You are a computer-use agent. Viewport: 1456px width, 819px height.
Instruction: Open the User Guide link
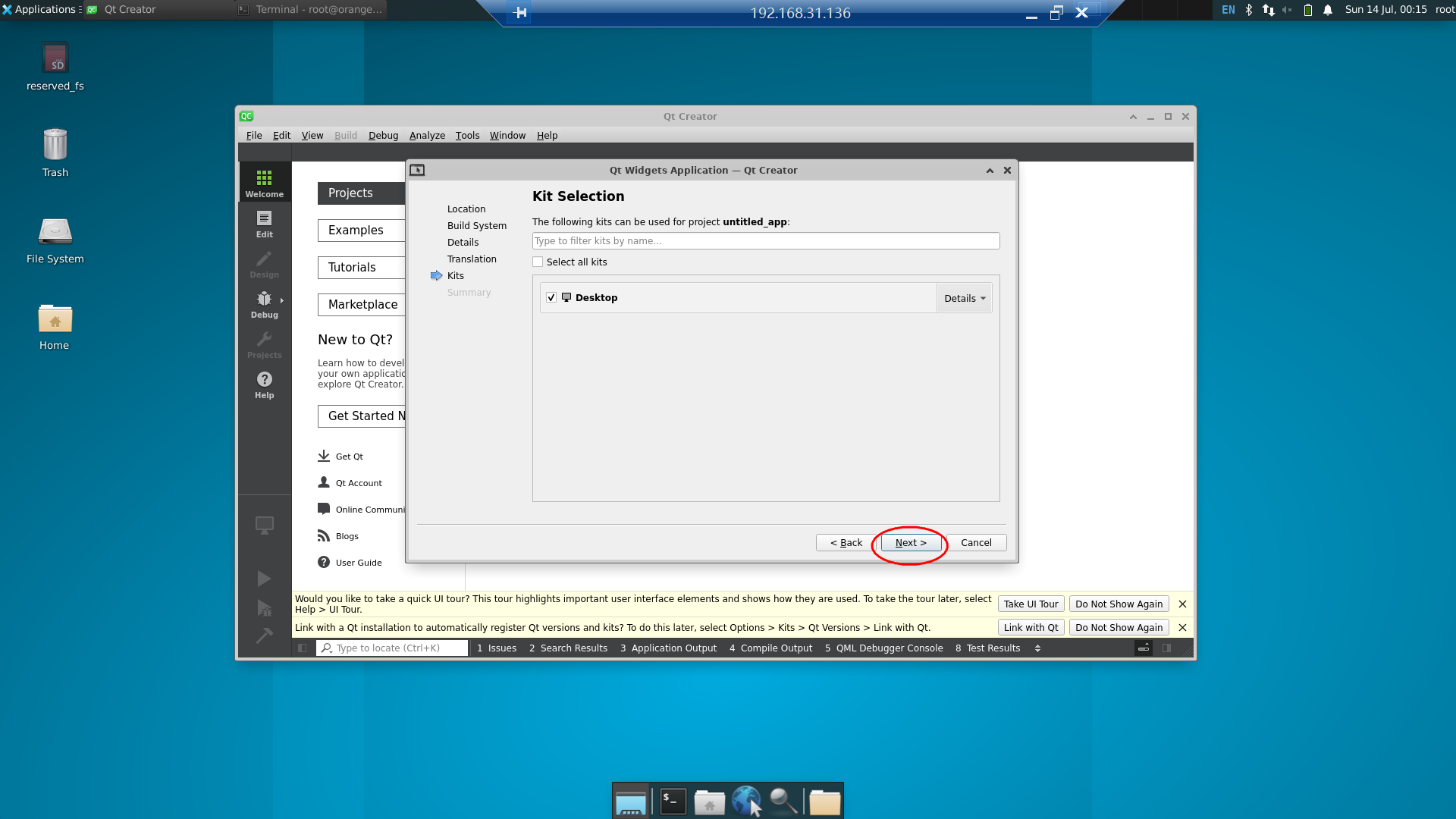coord(359,563)
